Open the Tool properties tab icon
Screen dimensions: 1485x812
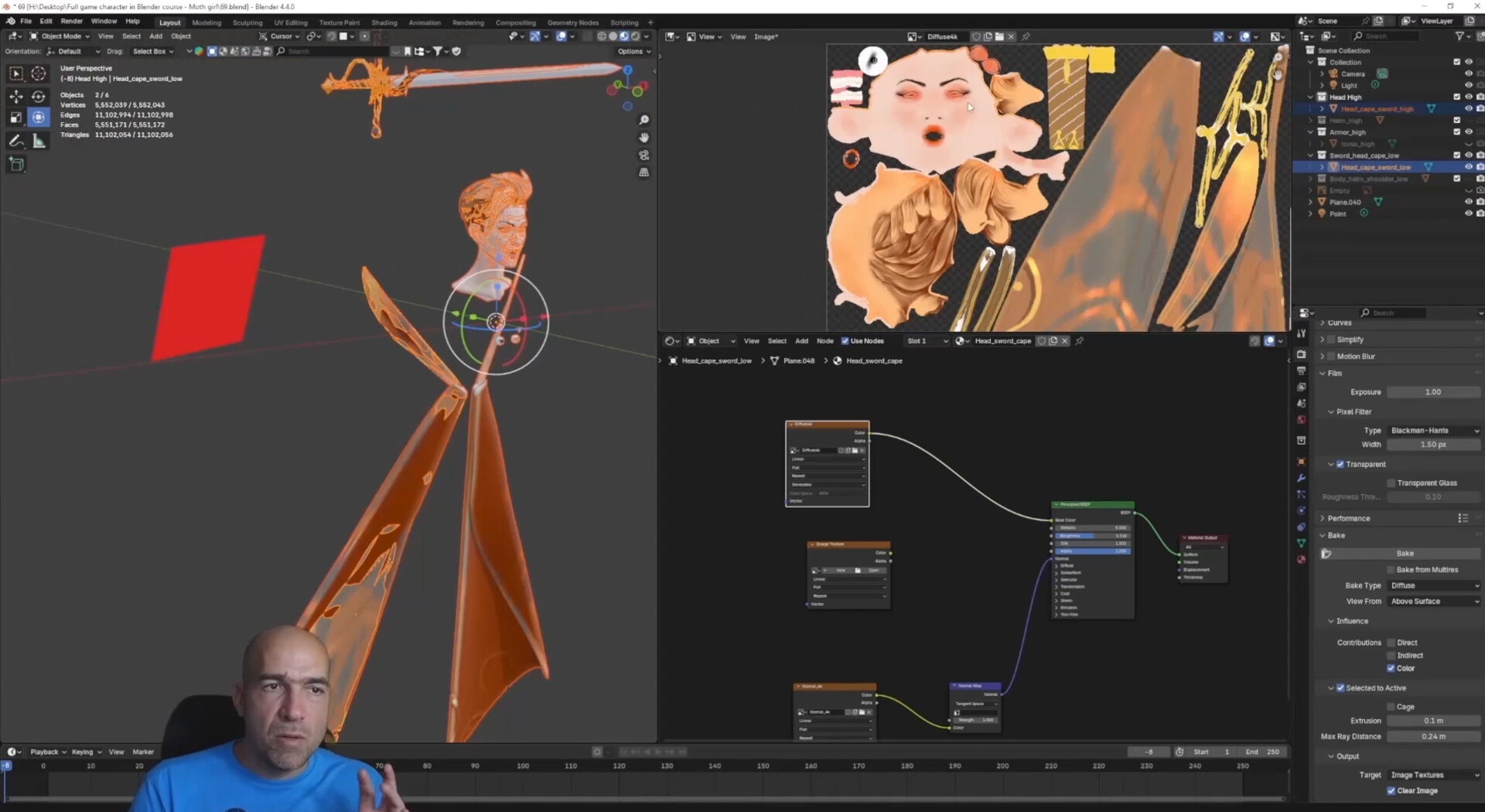tap(1302, 333)
